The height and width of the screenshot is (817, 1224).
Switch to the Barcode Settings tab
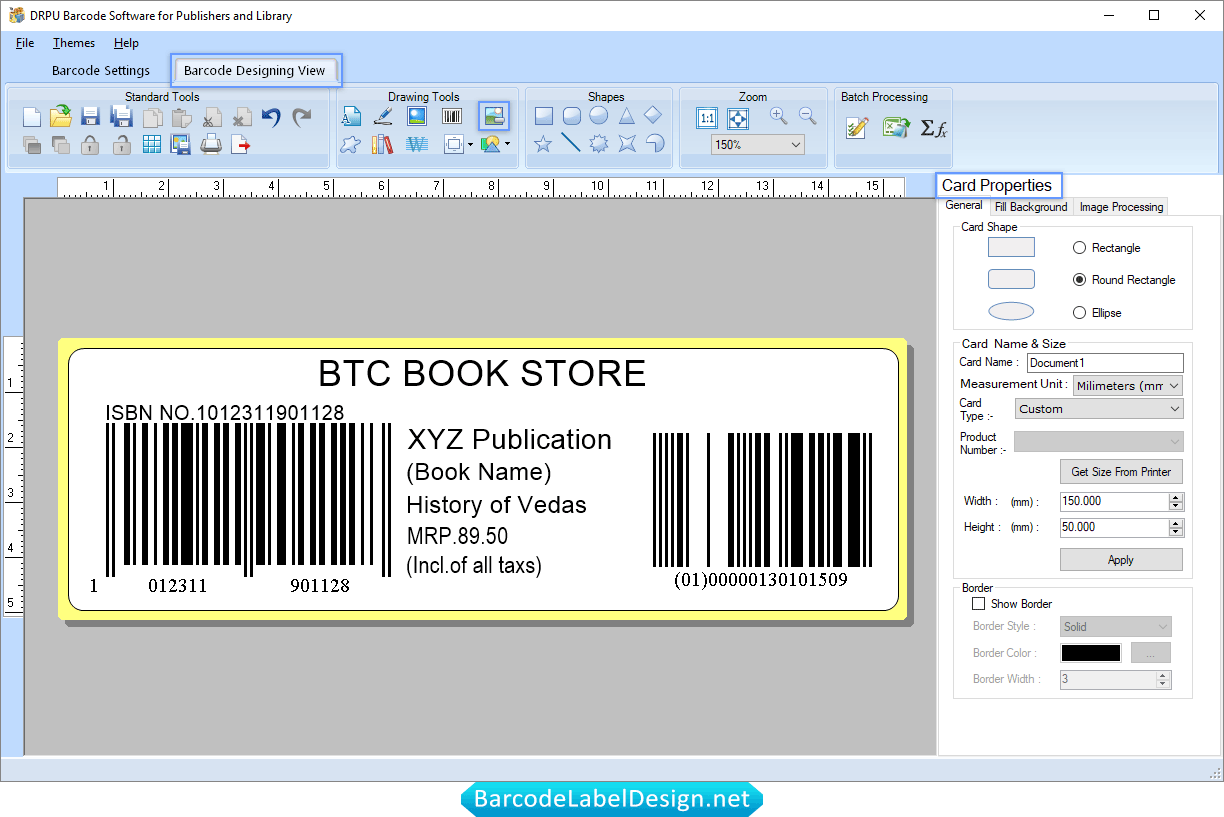point(101,71)
